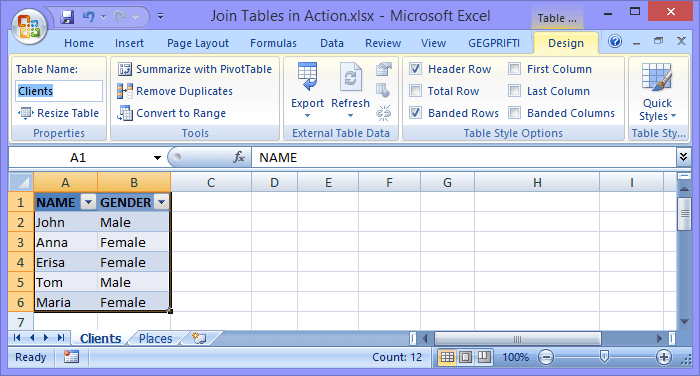Open the Page Layout ribbon tab
The height and width of the screenshot is (376, 700).
198,43
